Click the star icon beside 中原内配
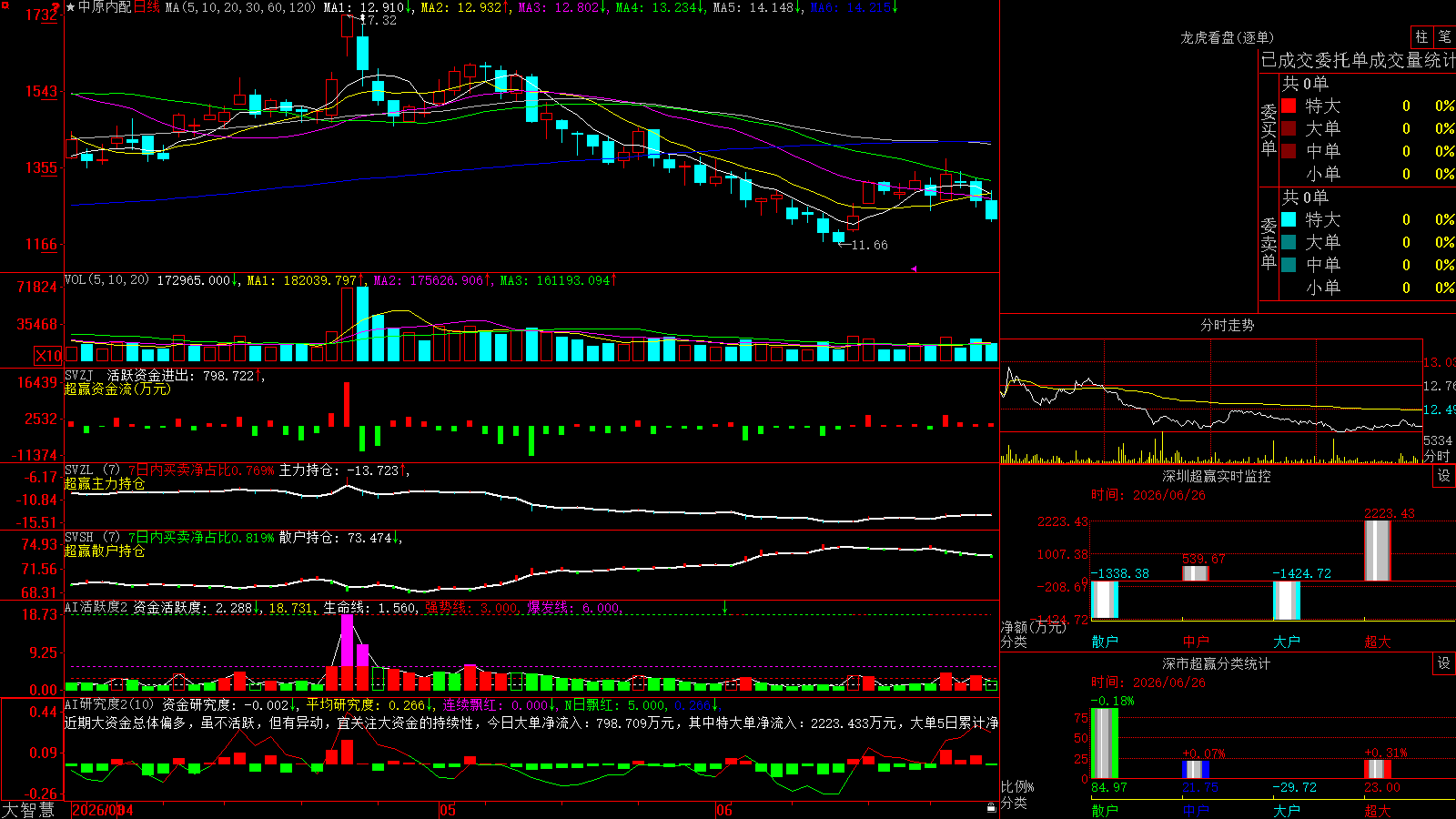Screen dimensions: 1456x819 71,7
